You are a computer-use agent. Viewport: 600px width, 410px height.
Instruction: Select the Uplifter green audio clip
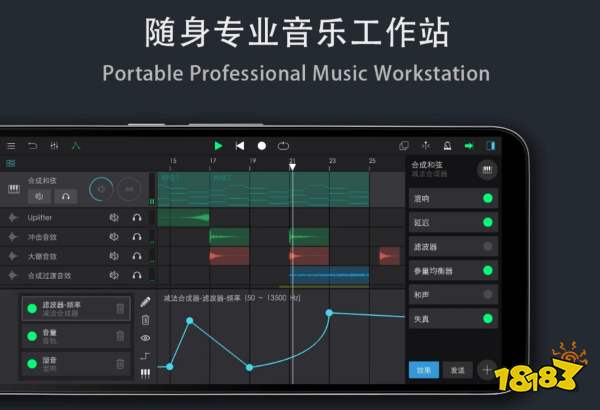[184, 217]
